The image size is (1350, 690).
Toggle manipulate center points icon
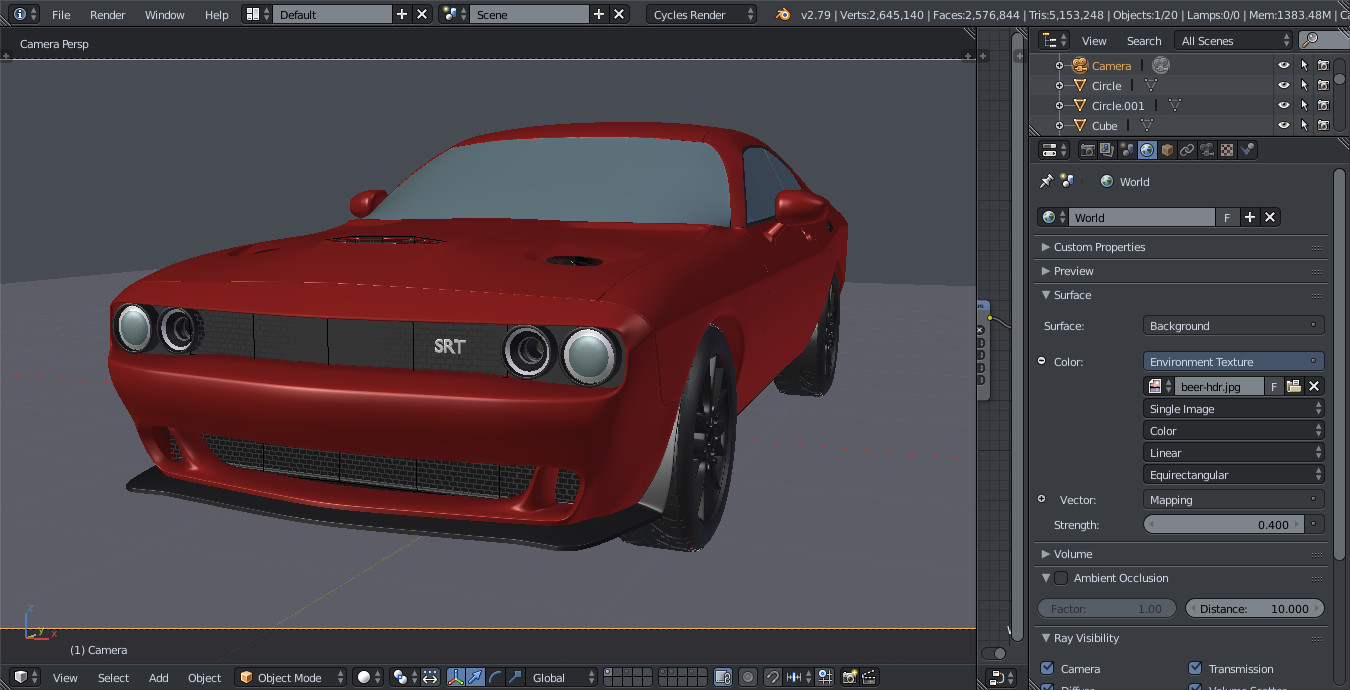tap(430, 677)
